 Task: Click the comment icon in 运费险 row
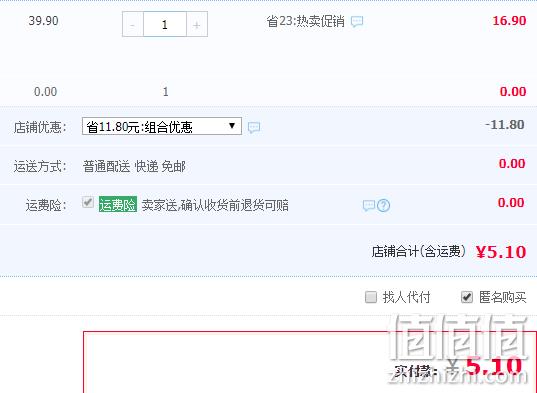point(369,205)
